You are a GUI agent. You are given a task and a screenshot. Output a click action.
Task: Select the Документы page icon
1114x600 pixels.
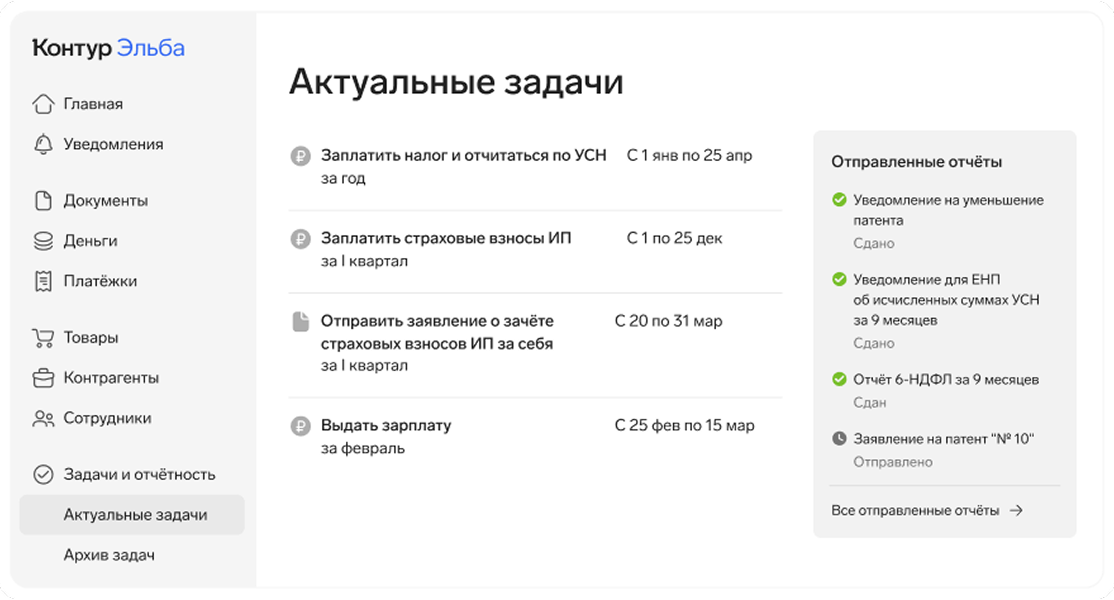point(40,200)
